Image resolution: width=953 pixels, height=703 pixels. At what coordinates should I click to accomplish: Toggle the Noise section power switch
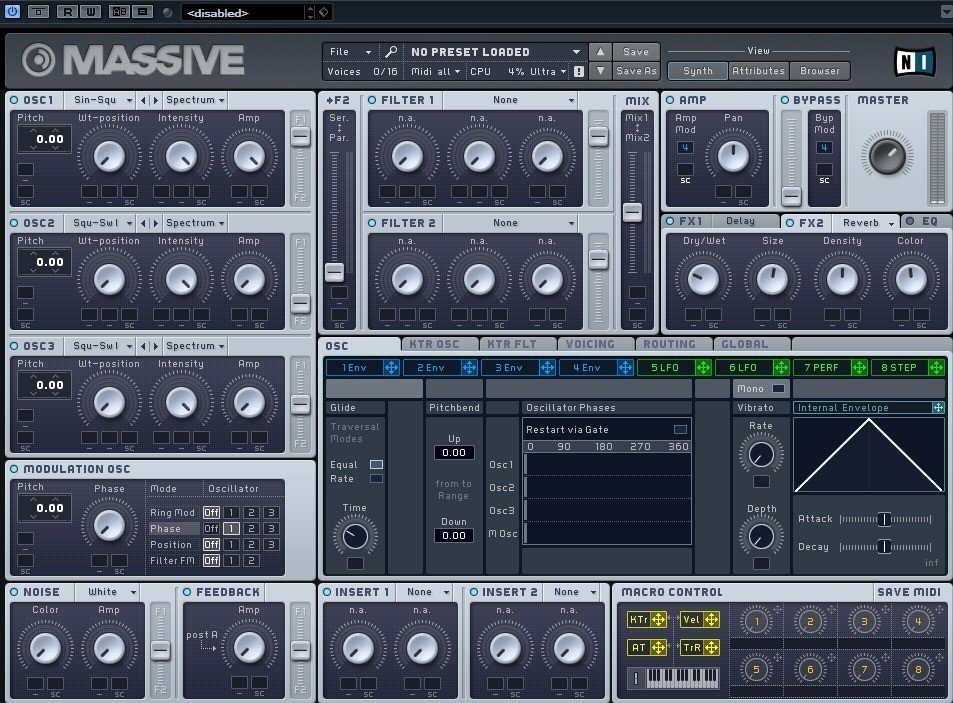[14, 592]
